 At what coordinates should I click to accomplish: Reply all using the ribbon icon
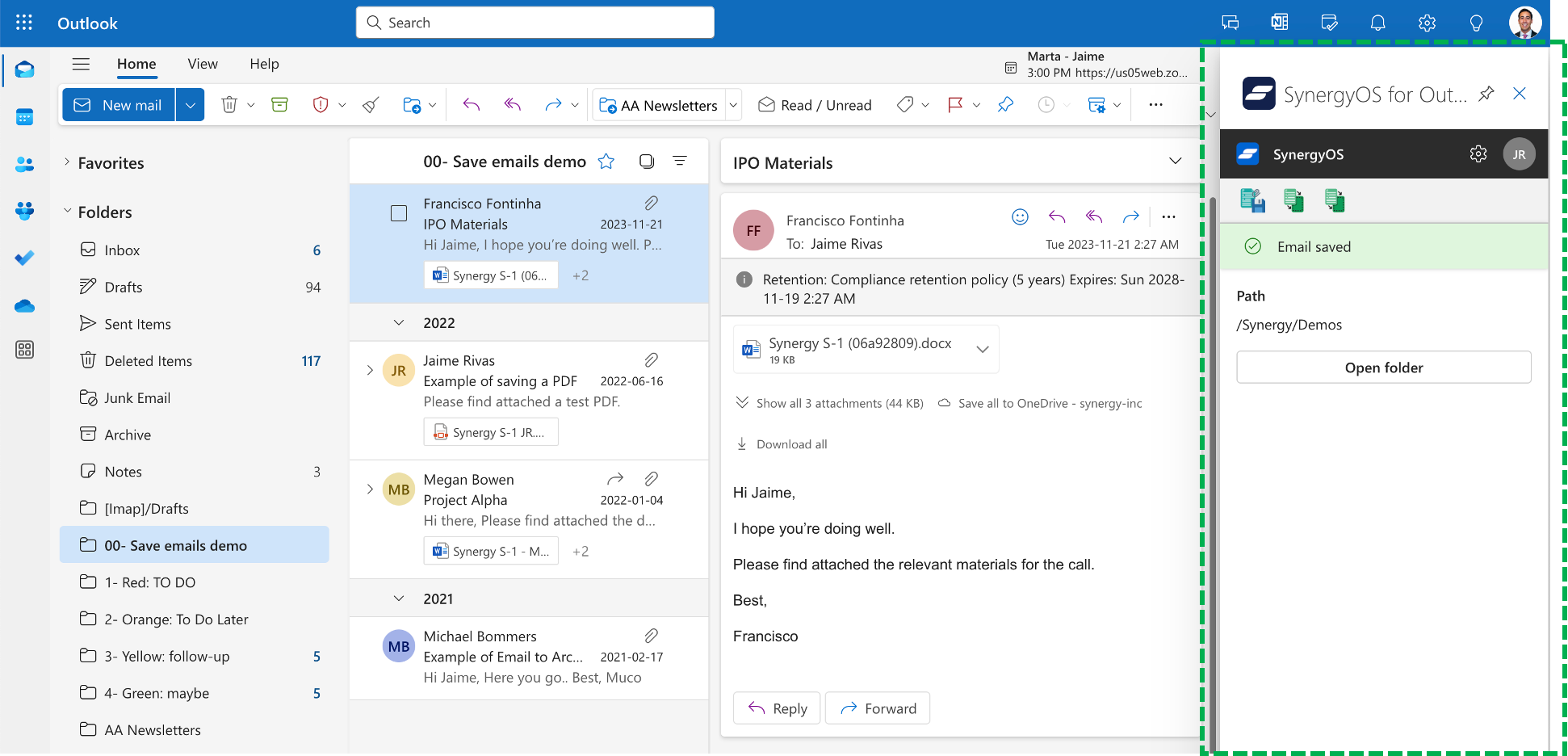point(512,104)
